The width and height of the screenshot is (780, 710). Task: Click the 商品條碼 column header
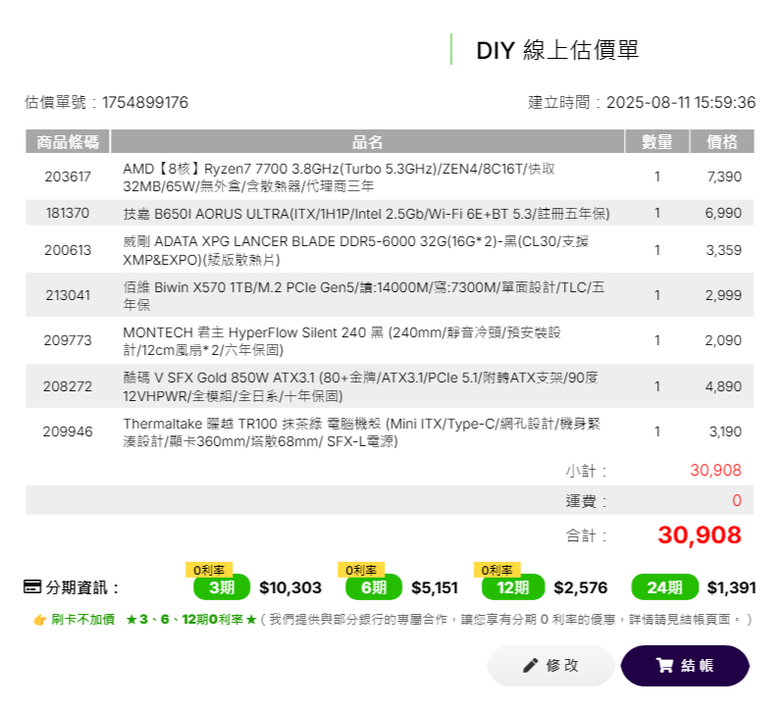point(68,141)
